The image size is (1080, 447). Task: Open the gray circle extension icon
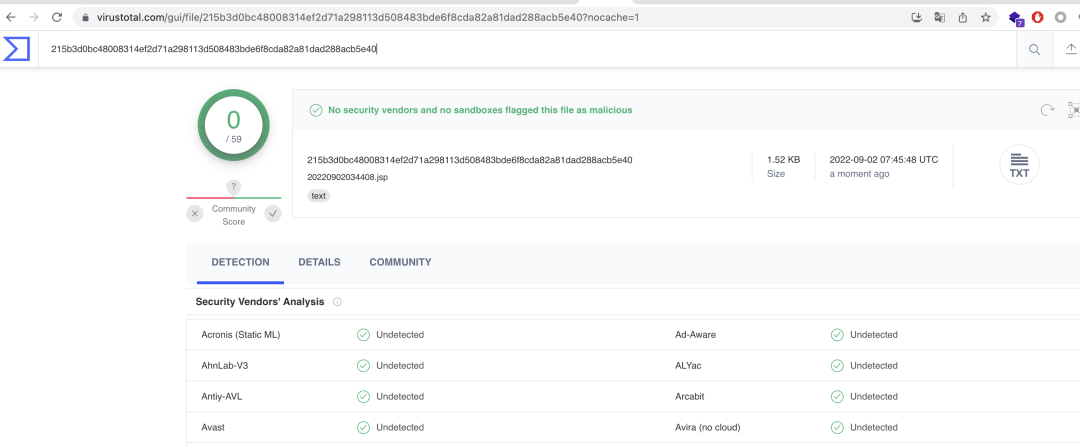pyautogui.click(x=1060, y=17)
